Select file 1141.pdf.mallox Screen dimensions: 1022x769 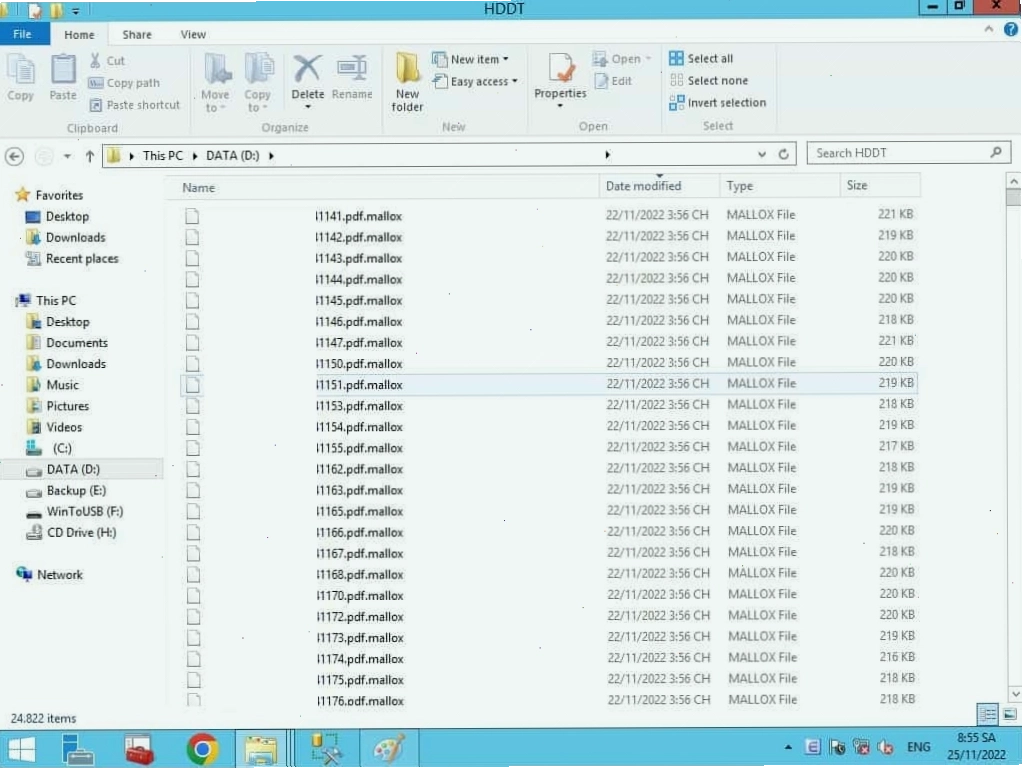tap(549, 216)
